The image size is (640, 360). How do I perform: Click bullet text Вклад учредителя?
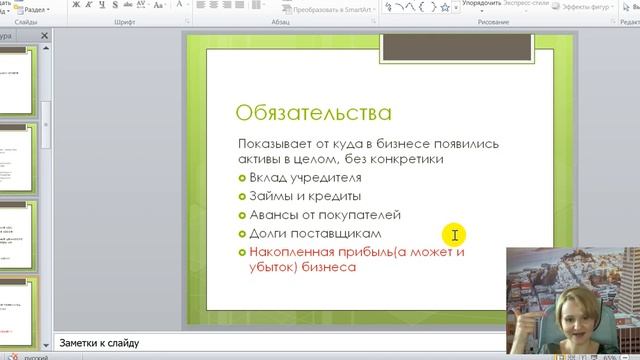click(305, 178)
